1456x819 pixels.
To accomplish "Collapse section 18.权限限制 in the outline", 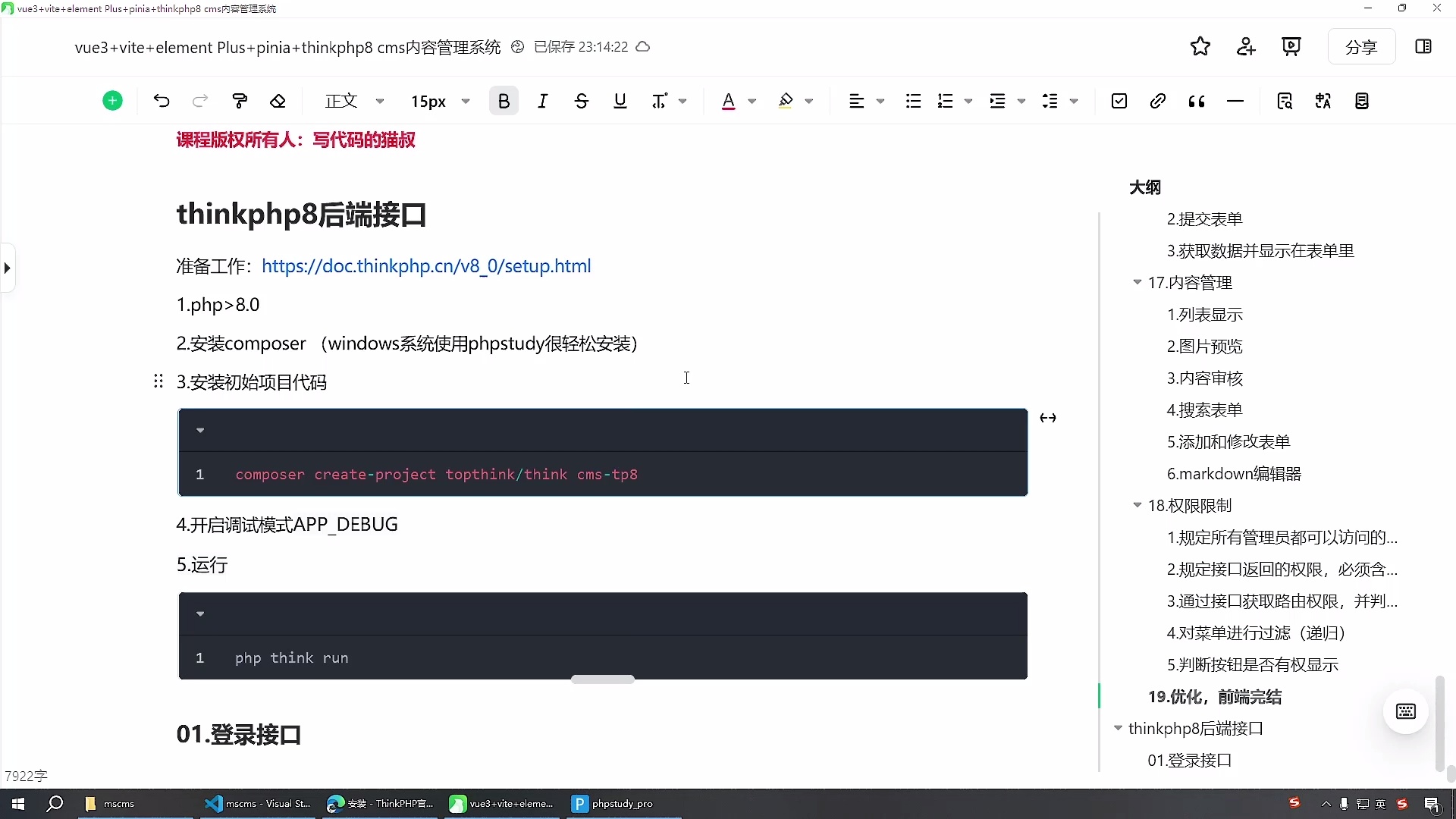I will pos(1137,505).
